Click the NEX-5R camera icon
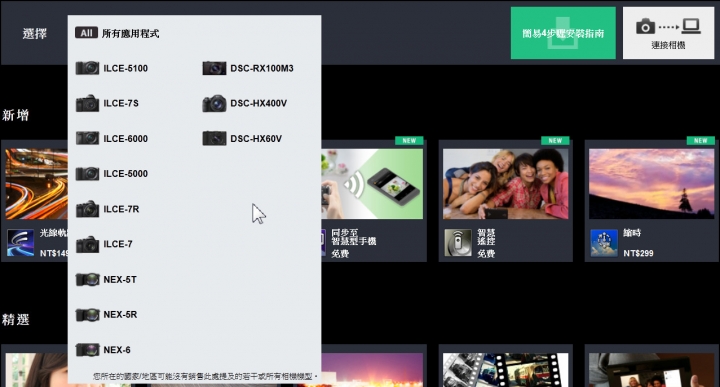 [x=87, y=314]
